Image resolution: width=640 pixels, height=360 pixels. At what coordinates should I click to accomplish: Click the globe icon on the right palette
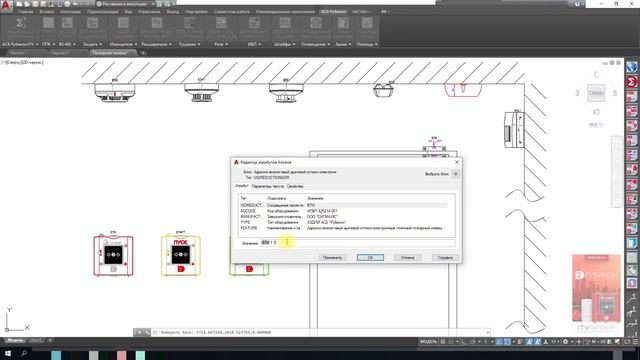[632, 67]
